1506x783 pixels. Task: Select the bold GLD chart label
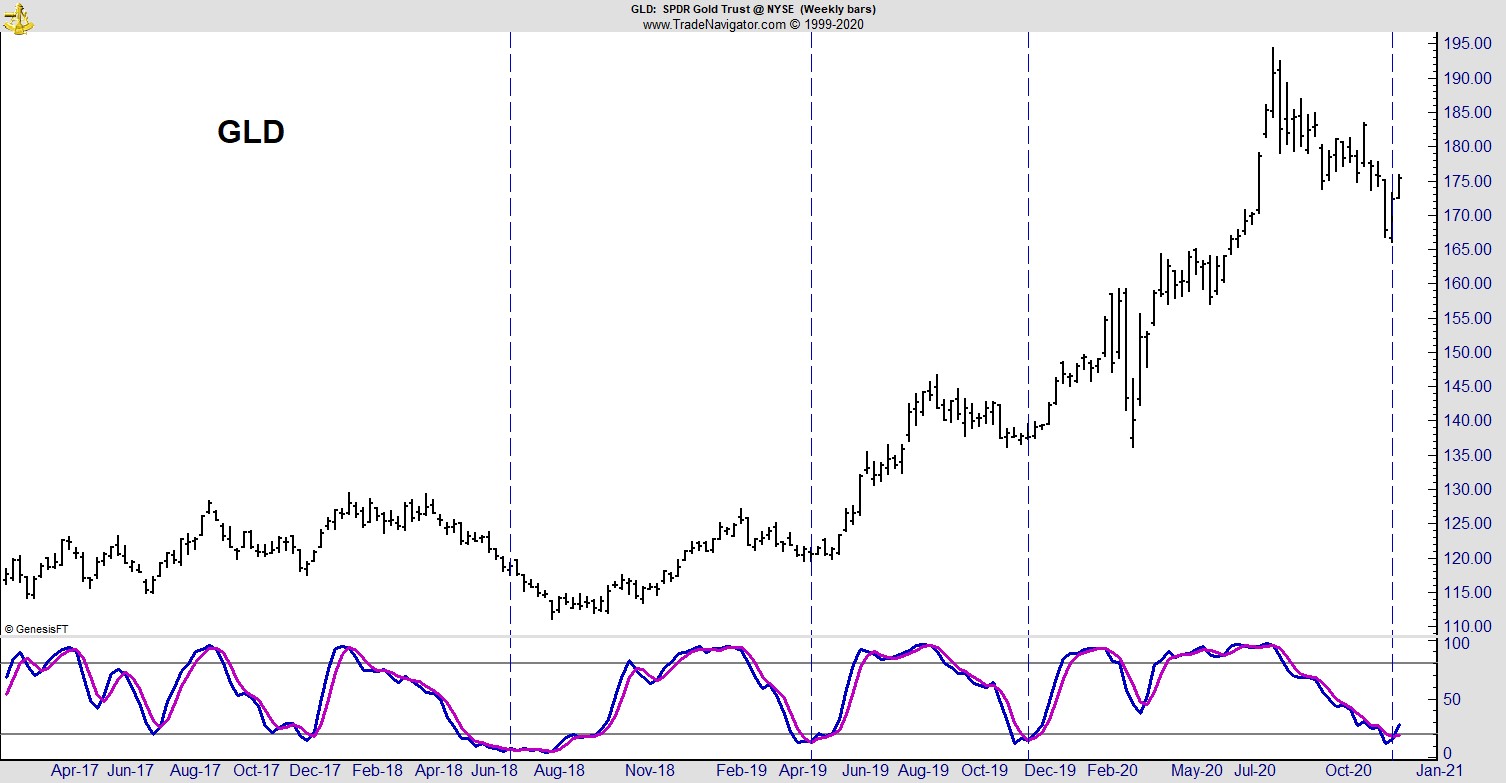pyautogui.click(x=251, y=132)
